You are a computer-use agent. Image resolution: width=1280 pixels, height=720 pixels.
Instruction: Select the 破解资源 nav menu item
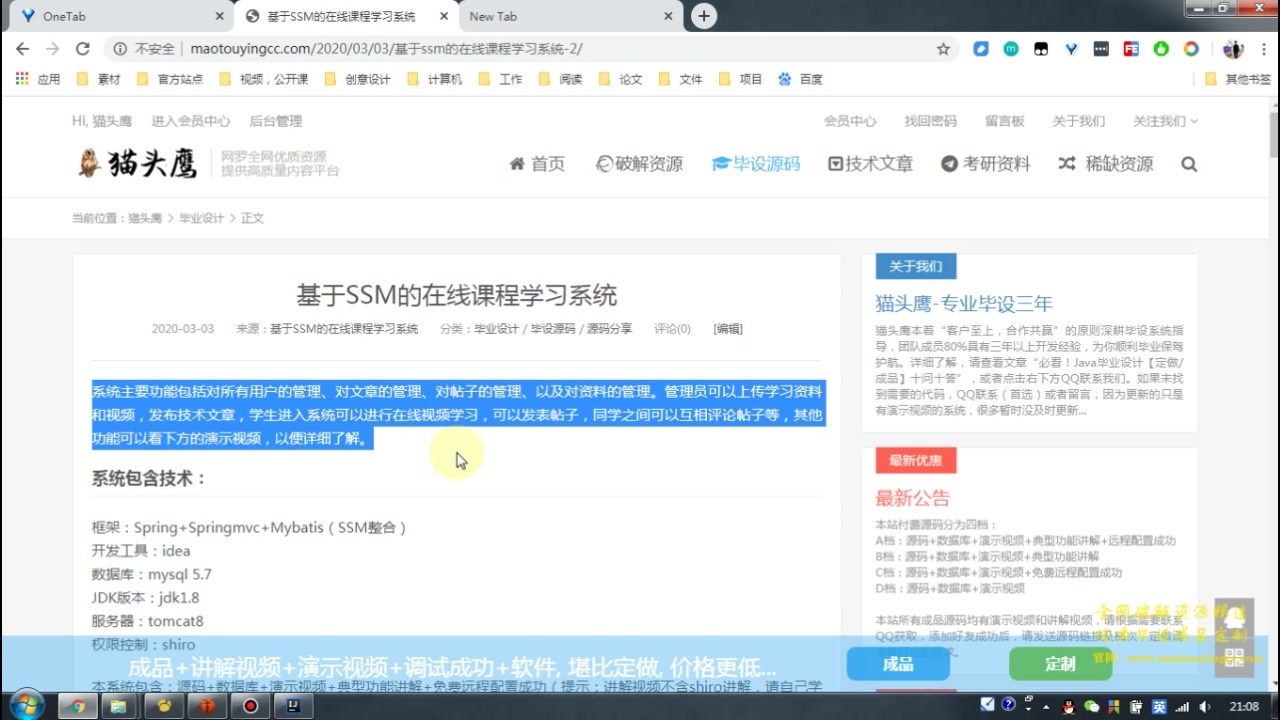tap(639, 164)
